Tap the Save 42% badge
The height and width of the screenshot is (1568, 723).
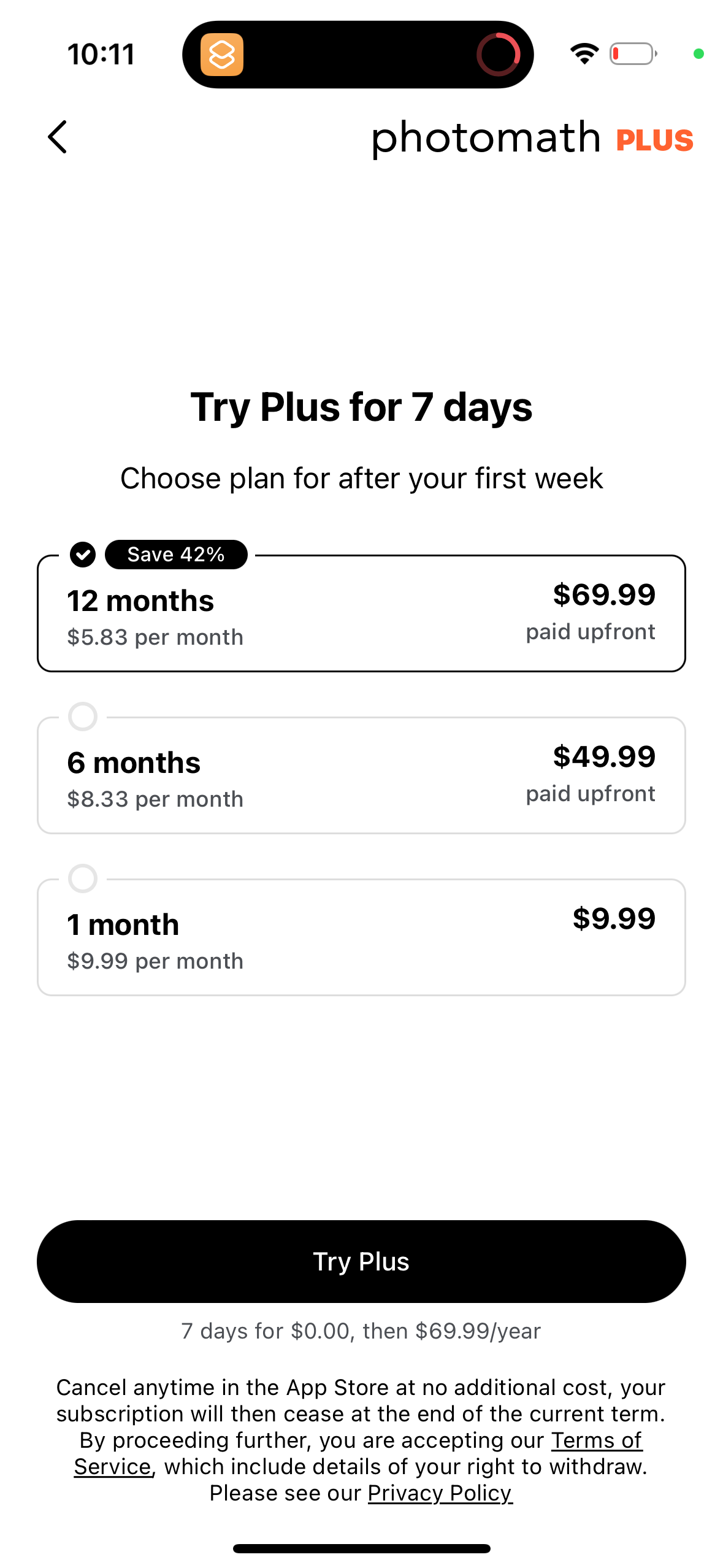176,555
